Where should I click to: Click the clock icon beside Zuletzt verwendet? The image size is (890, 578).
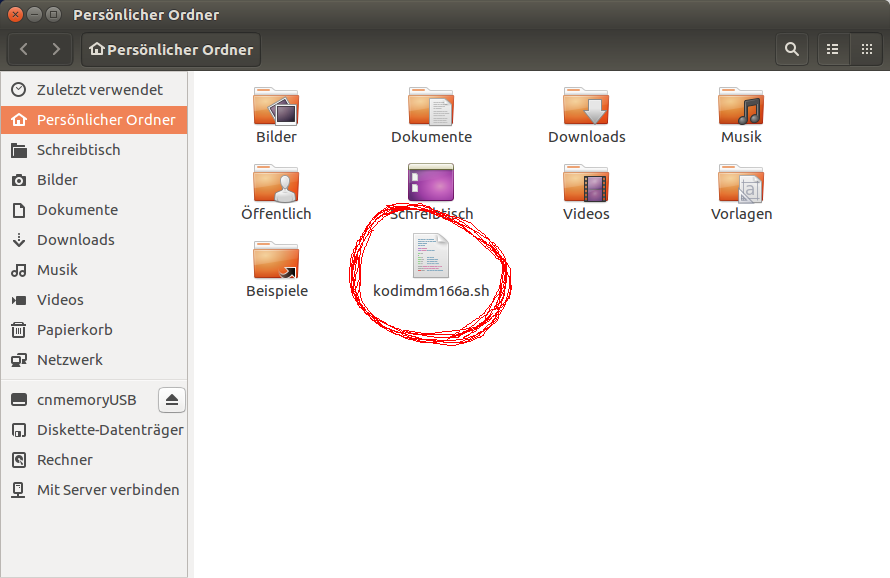(x=19, y=90)
